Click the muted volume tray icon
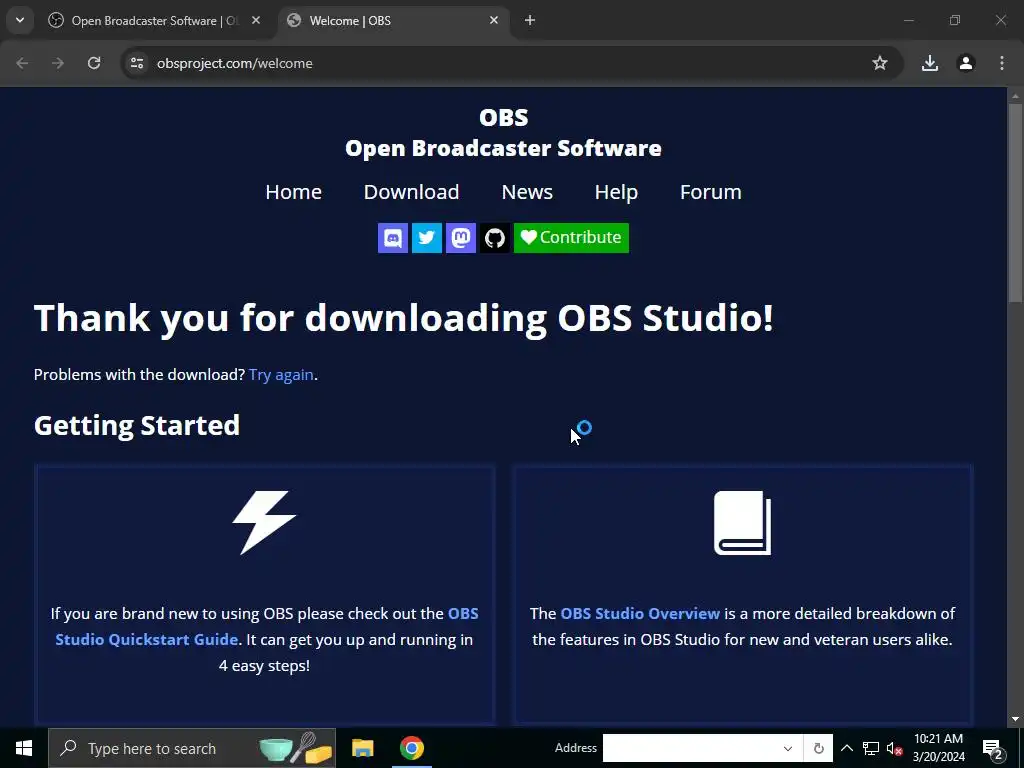 coord(894,748)
